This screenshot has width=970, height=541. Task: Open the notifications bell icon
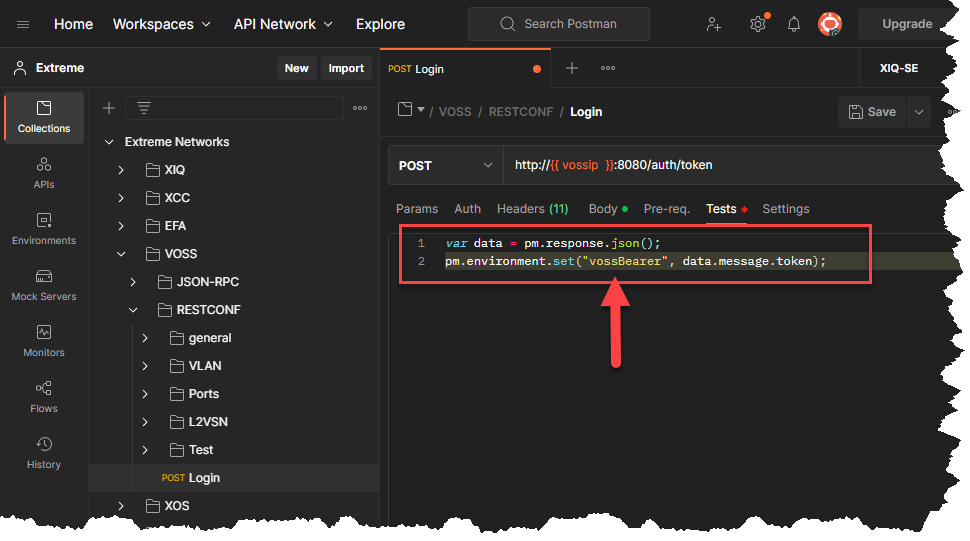(794, 24)
